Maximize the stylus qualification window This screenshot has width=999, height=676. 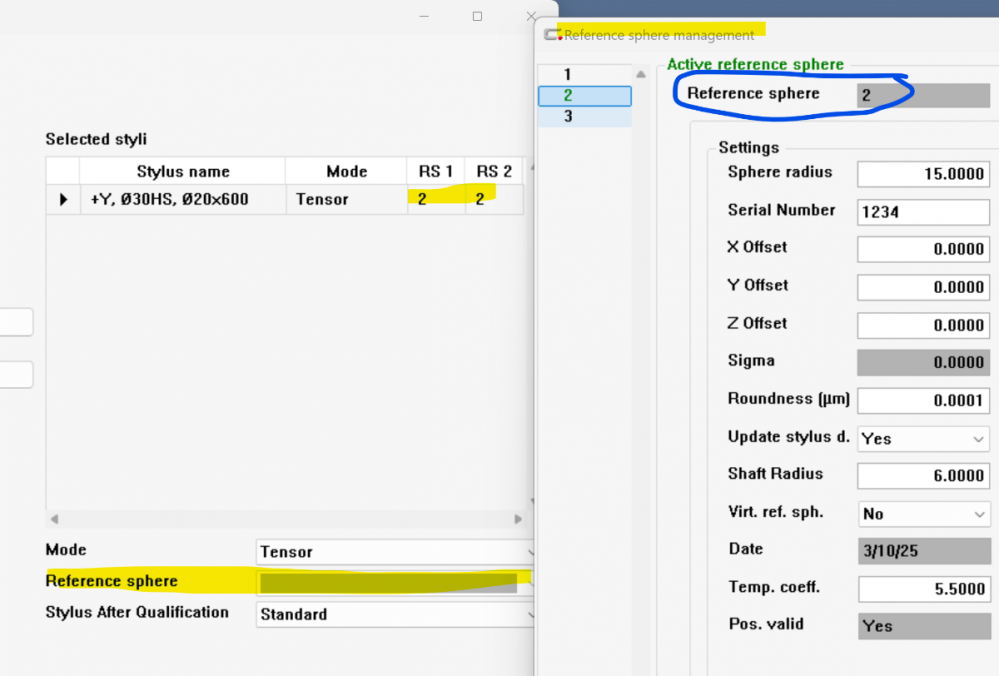[477, 16]
